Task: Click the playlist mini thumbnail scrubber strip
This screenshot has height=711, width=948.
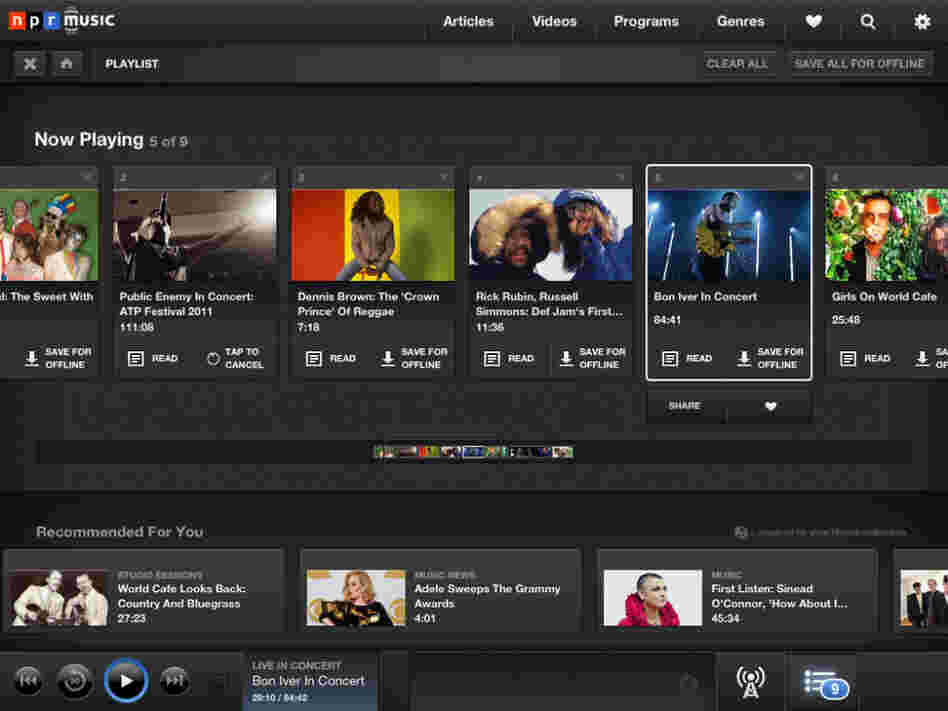Action: [473, 452]
